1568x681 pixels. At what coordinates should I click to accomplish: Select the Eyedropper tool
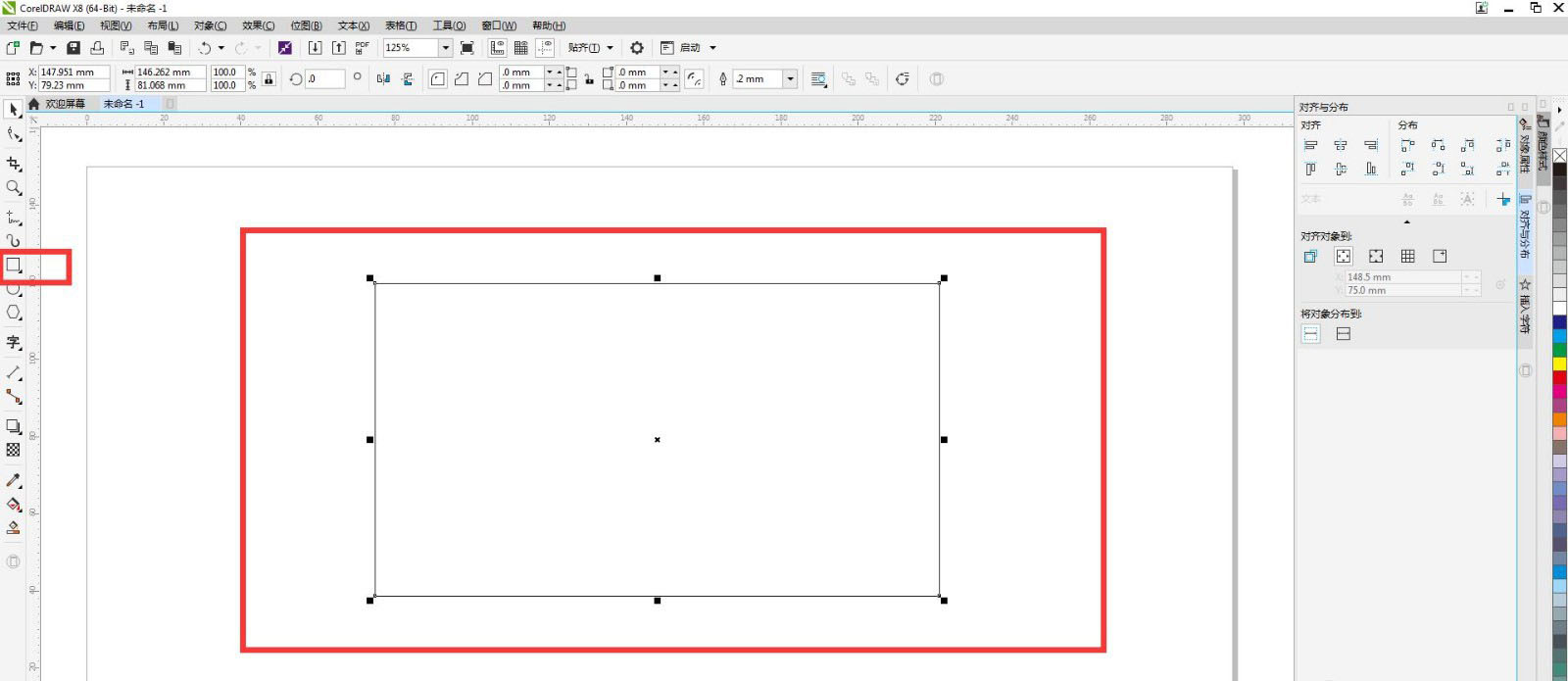pyautogui.click(x=14, y=480)
